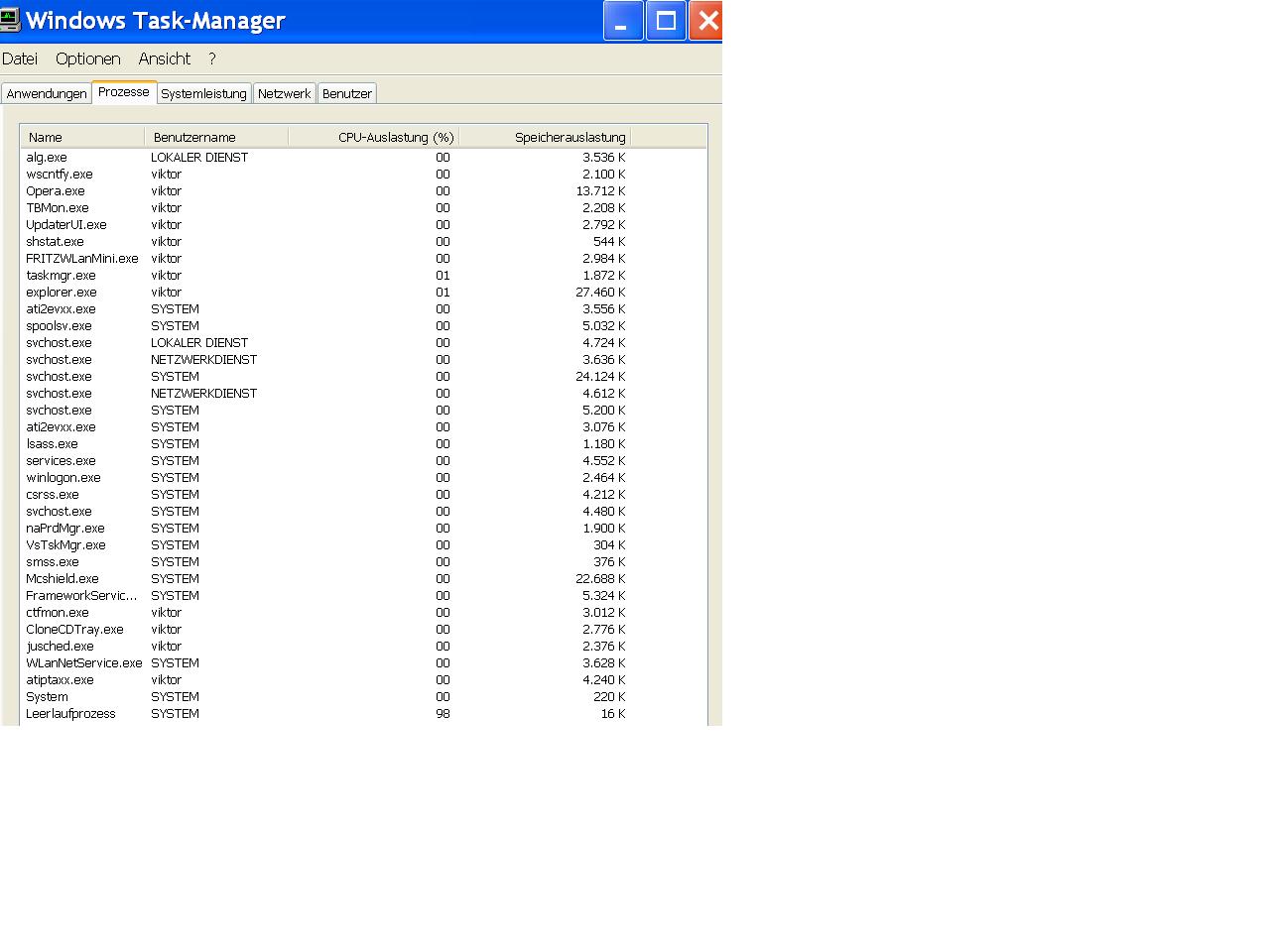
Task: Select the winlogon.exe process
Action: tap(363, 478)
